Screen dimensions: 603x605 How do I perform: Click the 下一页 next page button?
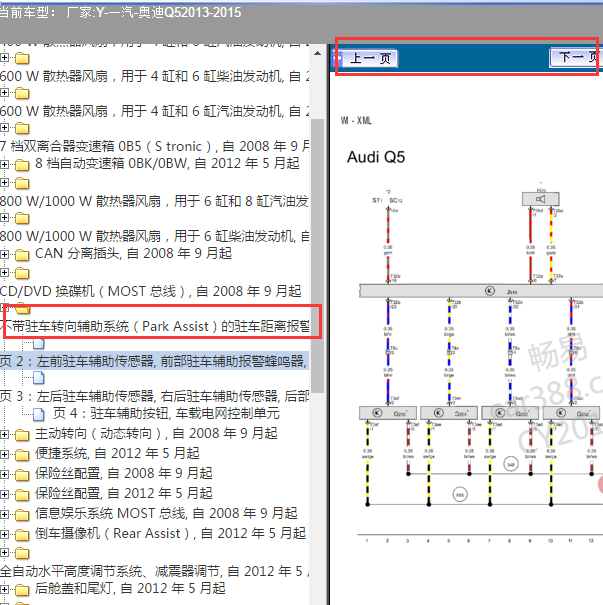(575, 57)
